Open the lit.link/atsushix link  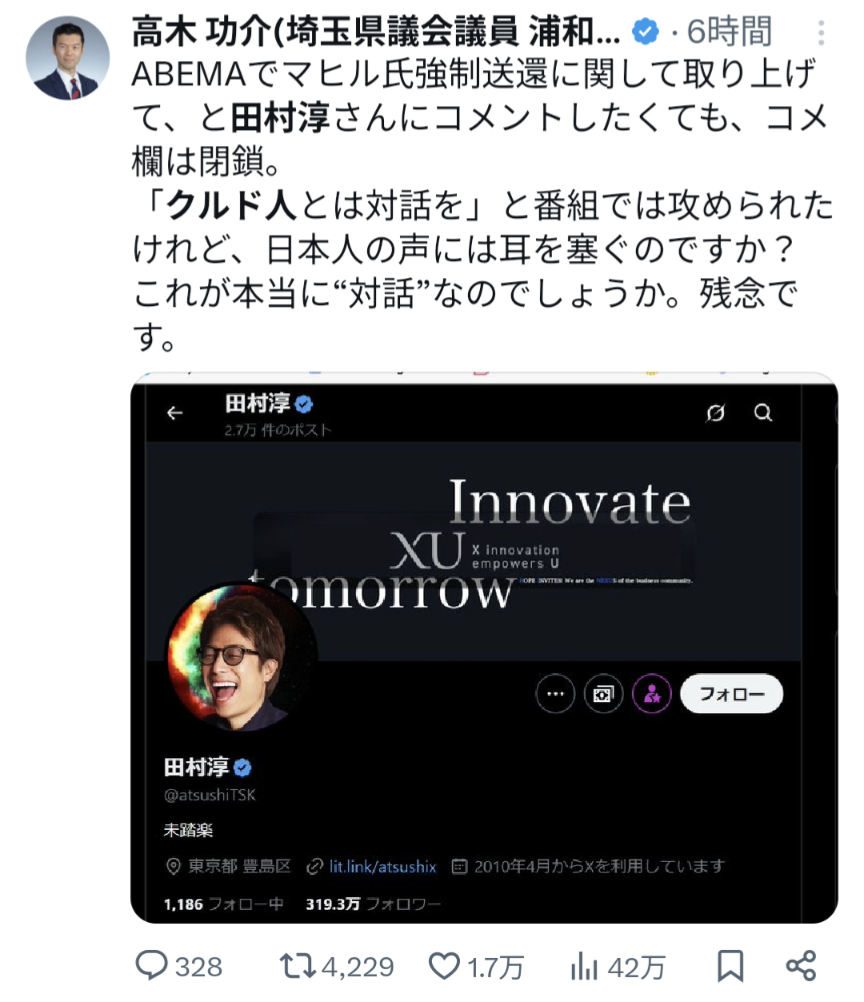pos(382,867)
